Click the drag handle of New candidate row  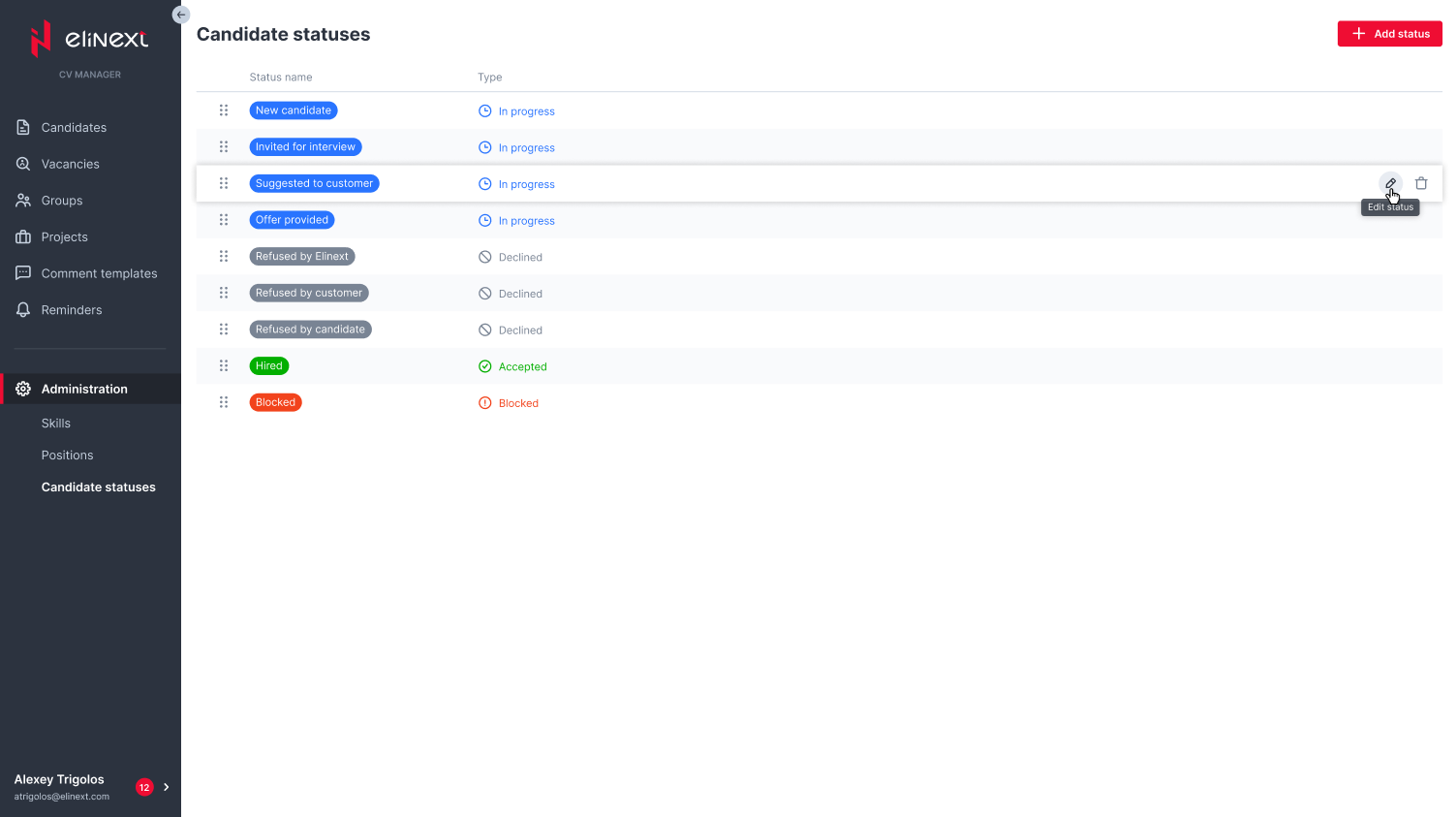[x=224, y=110]
